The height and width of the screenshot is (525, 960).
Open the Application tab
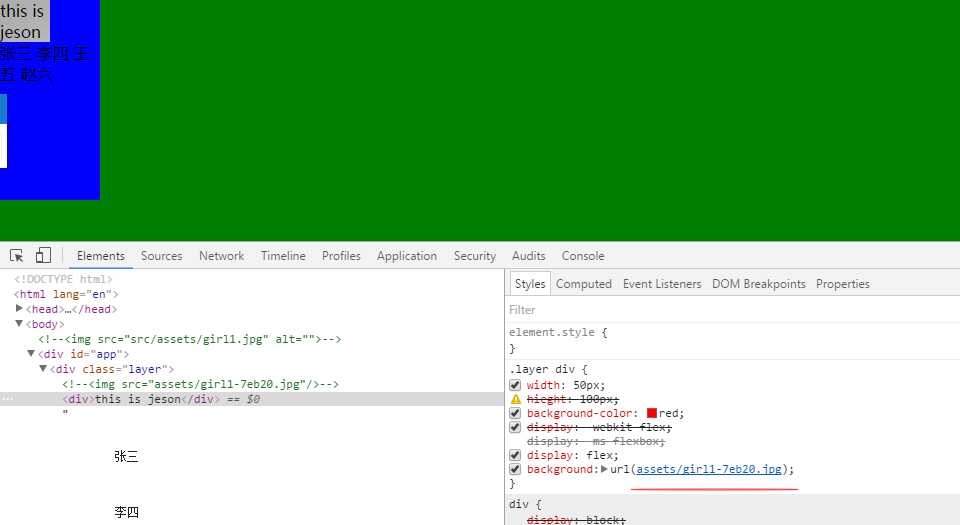407,256
